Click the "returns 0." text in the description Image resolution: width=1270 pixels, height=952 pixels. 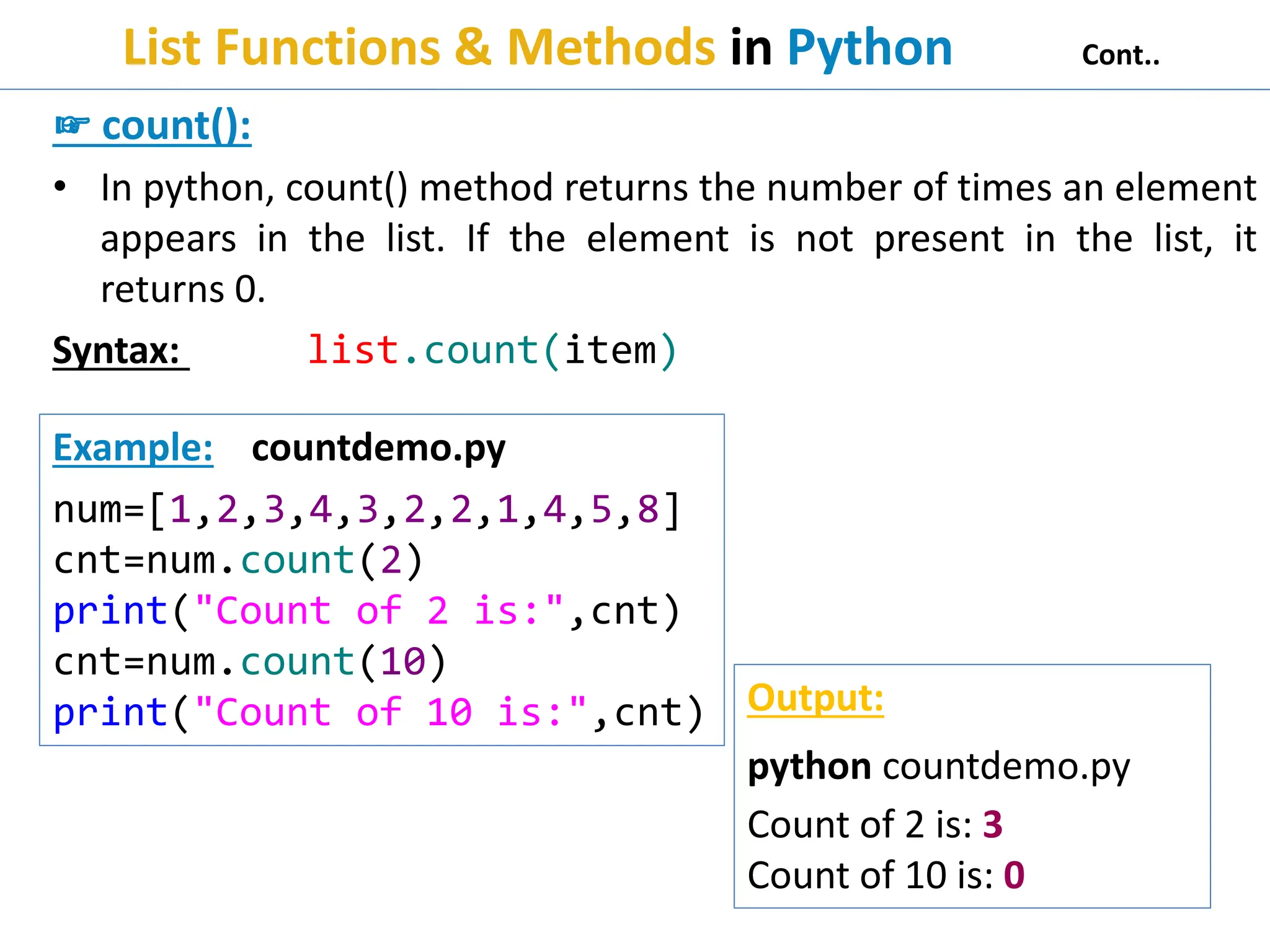coord(183,289)
